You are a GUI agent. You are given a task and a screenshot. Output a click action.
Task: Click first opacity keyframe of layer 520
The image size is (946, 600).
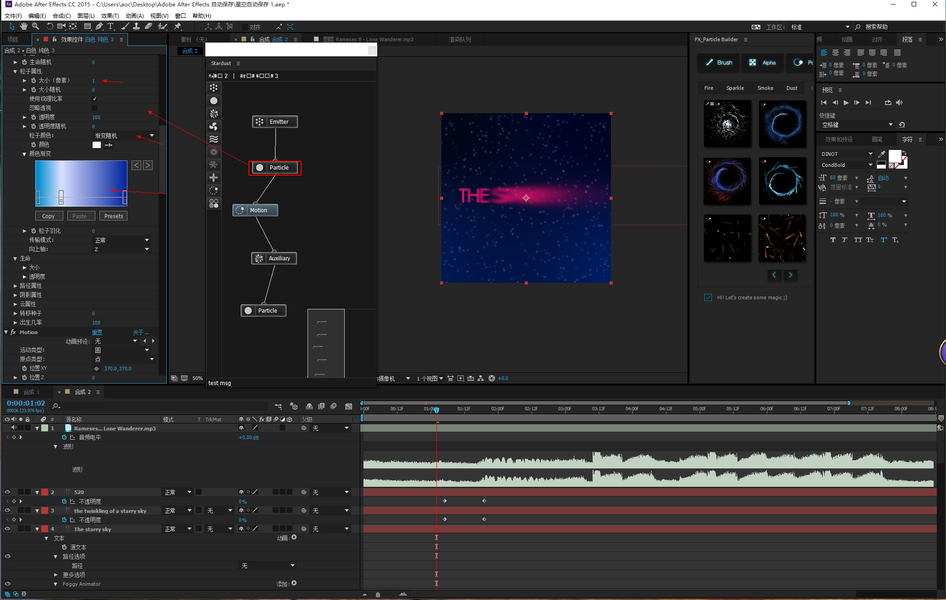tap(445, 501)
